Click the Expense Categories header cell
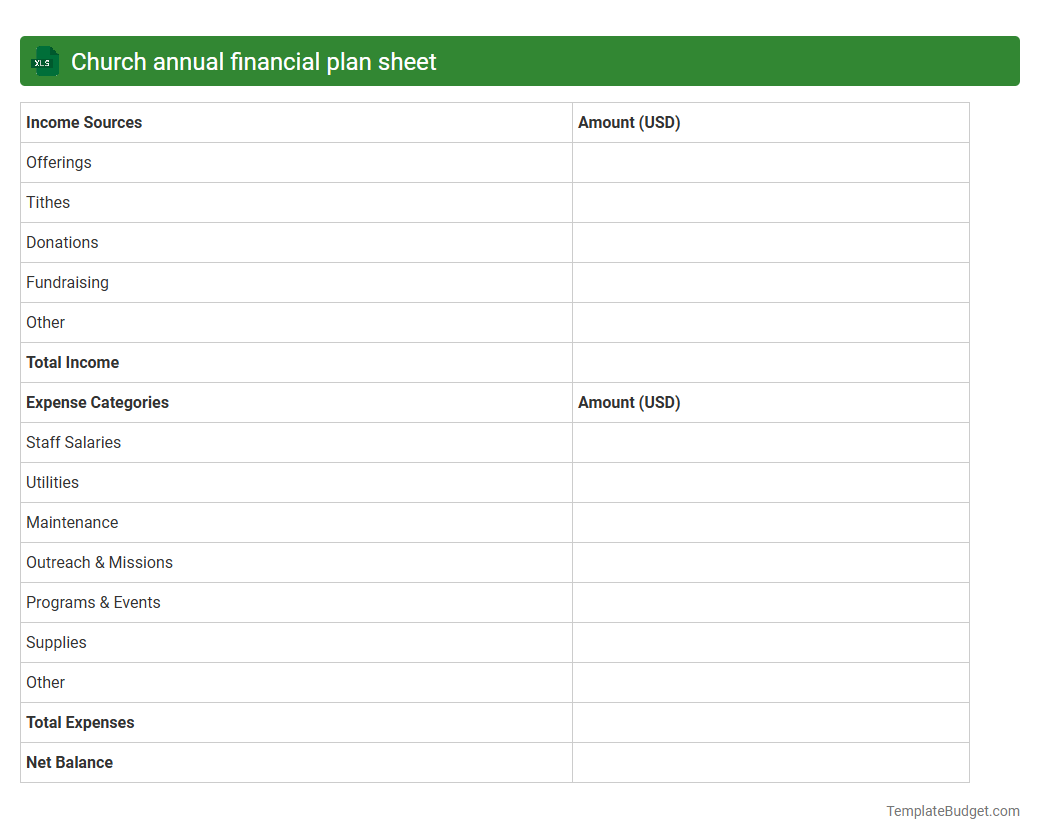This screenshot has height=840, width=1040. (97, 402)
